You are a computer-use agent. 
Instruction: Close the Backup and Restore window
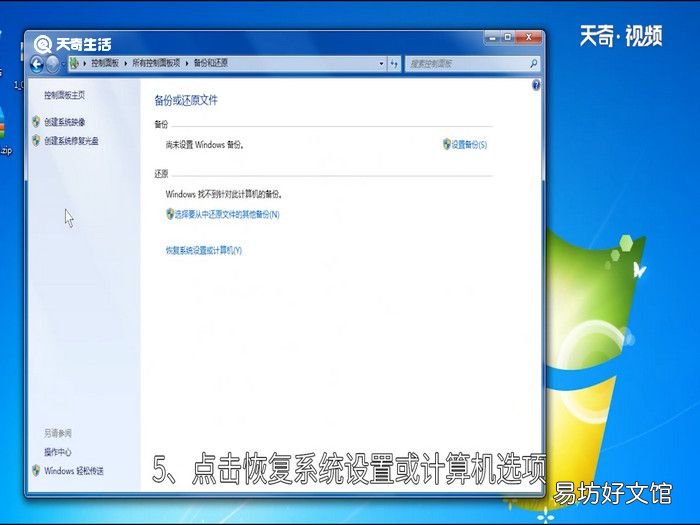[529, 38]
